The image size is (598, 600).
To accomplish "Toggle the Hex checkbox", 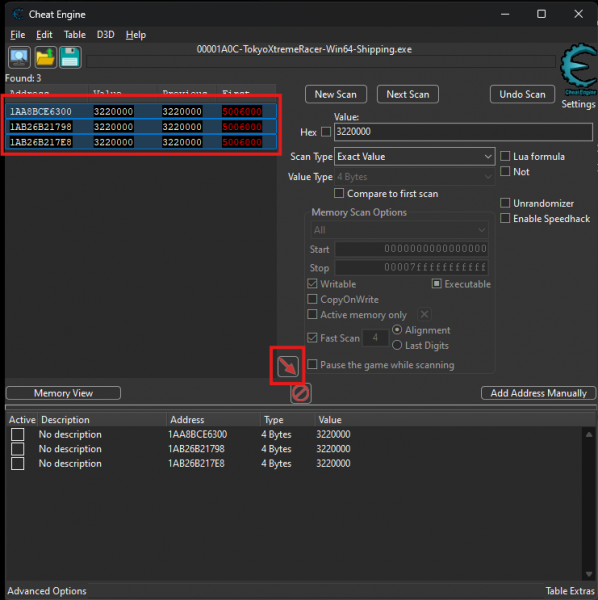I will pyautogui.click(x=326, y=132).
